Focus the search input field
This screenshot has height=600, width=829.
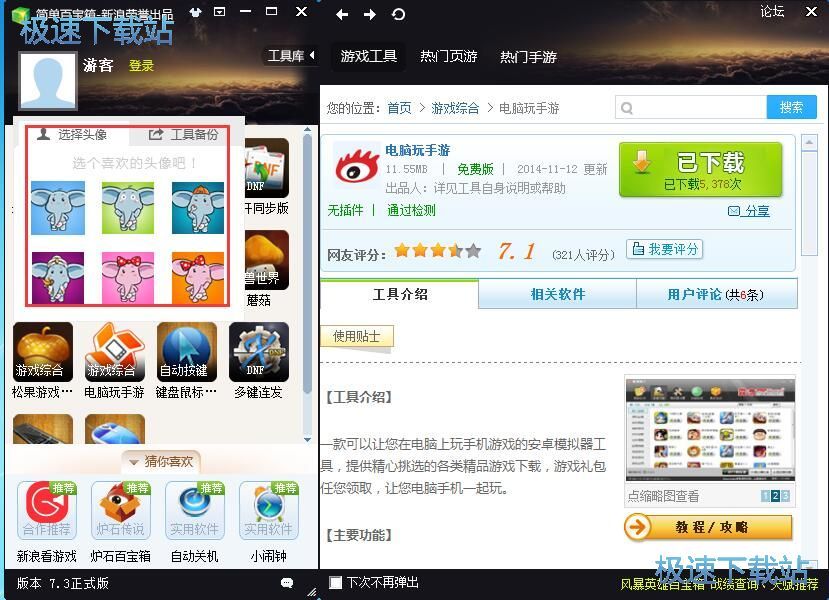691,108
